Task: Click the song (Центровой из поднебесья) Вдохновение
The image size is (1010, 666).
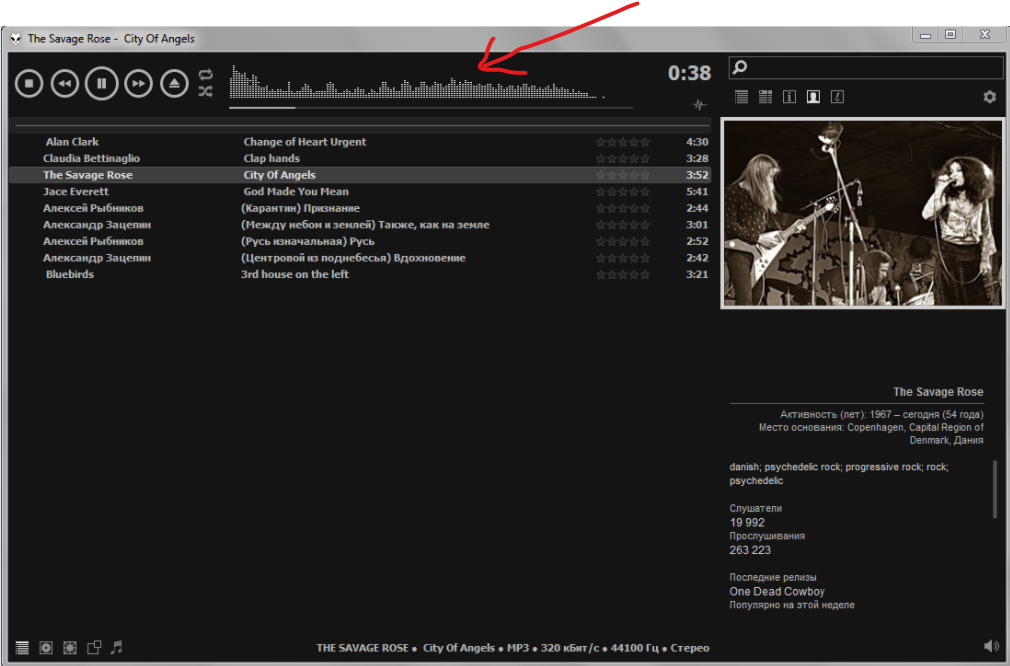Action: click(x=353, y=258)
